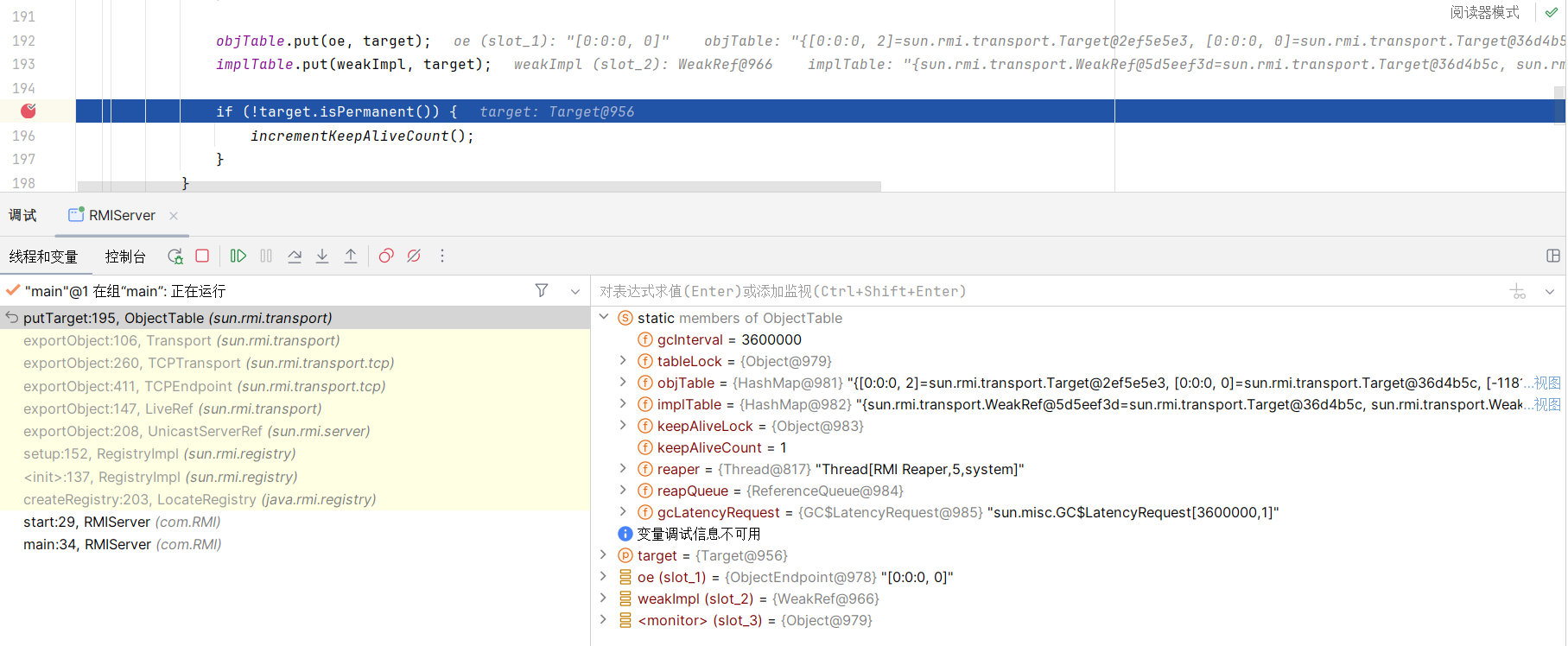Select frame exportObject:106, Transport
The height and width of the screenshot is (646, 1568).
pos(295,340)
